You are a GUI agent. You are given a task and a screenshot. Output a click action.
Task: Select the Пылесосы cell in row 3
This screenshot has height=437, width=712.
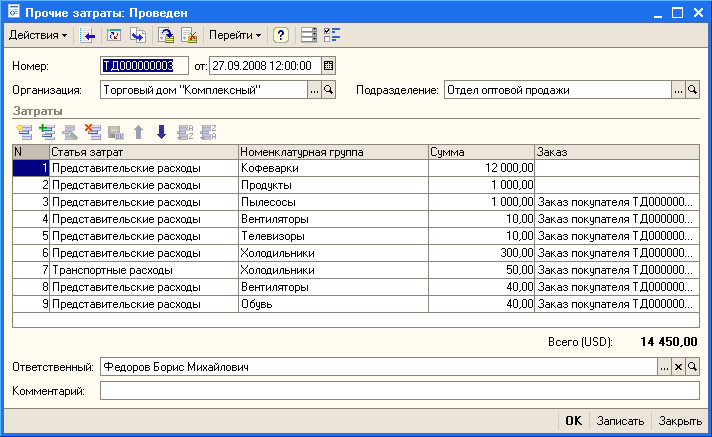pyautogui.click(x=333, y=202)
